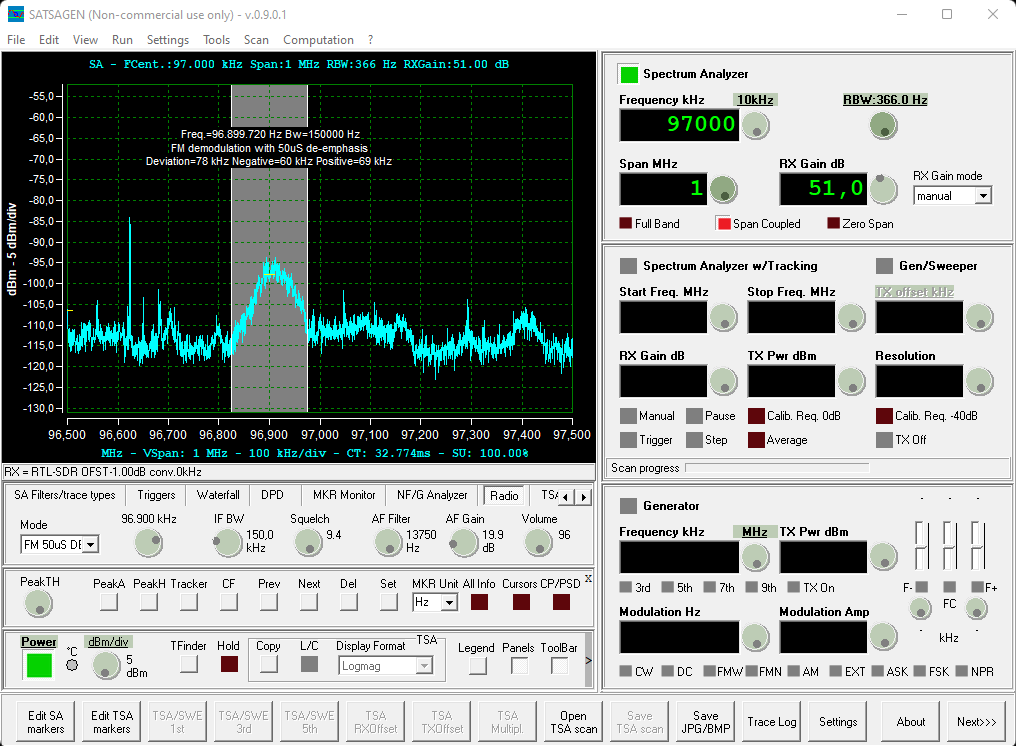The width and height of the screenshot is (1016, 746).
Task: Expand the side arrow next to ToolBar
Action: pyautogui.click(x=588, y=660)
